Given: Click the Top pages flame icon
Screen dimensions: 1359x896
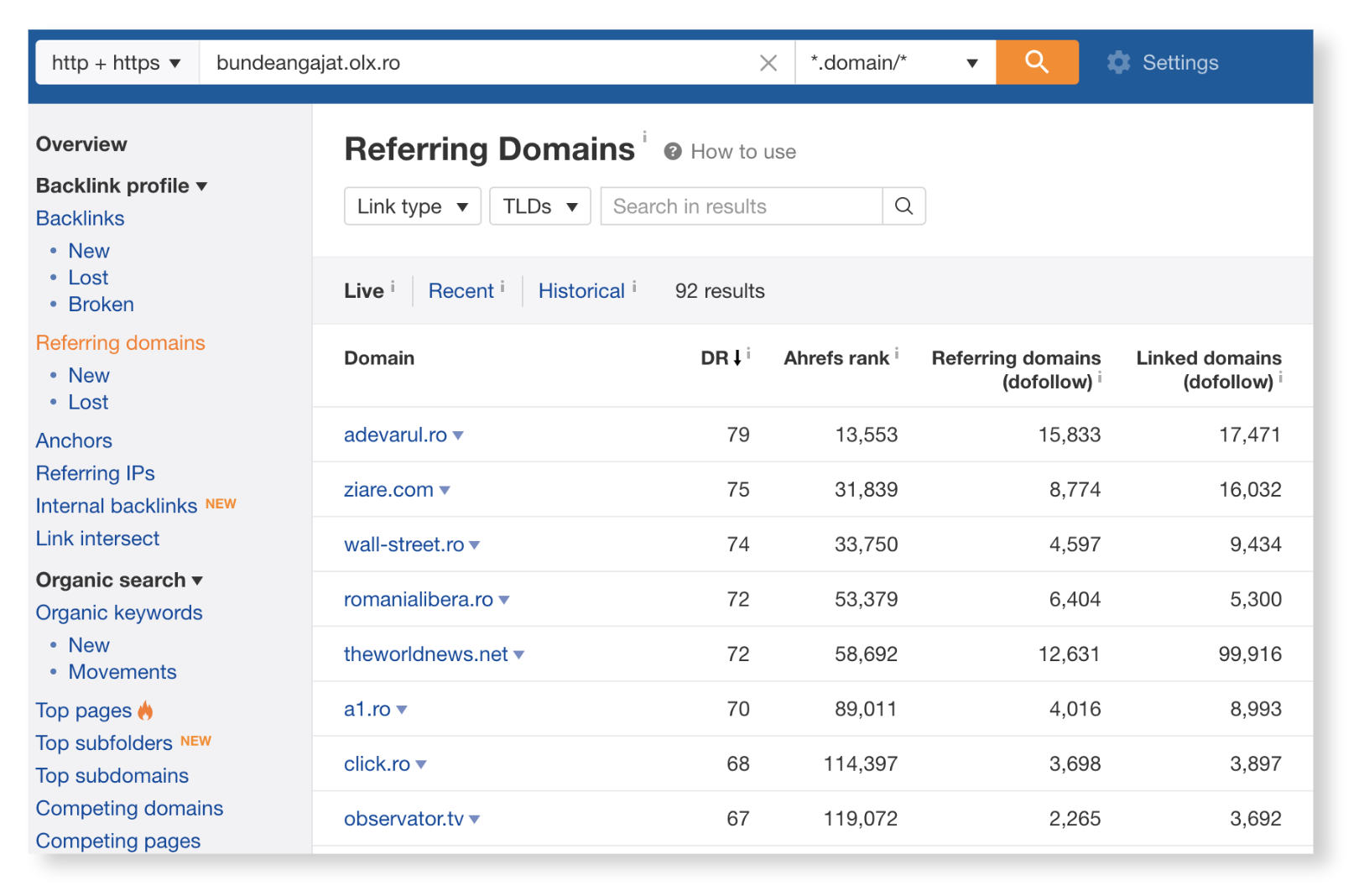Looking at the screenshot, I should click(145, 711).
